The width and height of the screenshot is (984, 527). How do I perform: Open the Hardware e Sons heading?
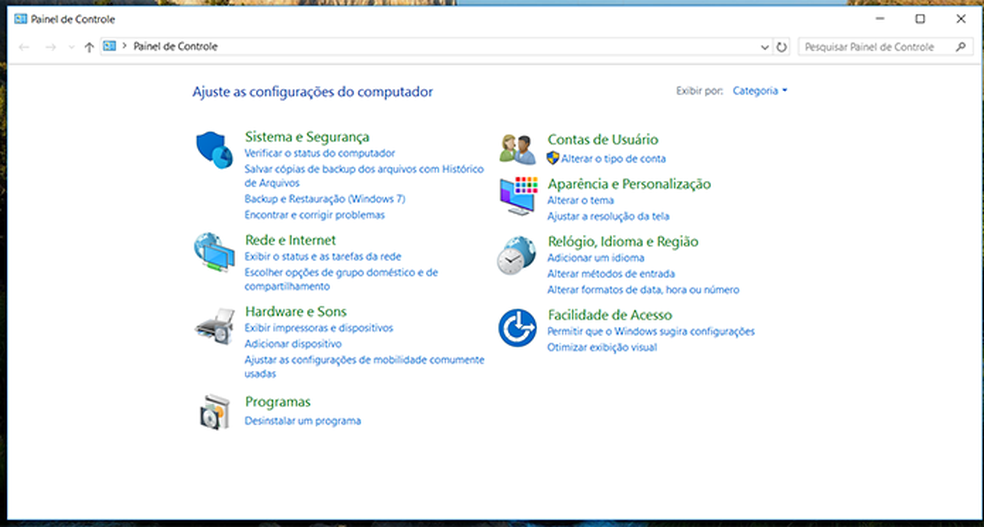pyautogui.click(x=296, y=311)
